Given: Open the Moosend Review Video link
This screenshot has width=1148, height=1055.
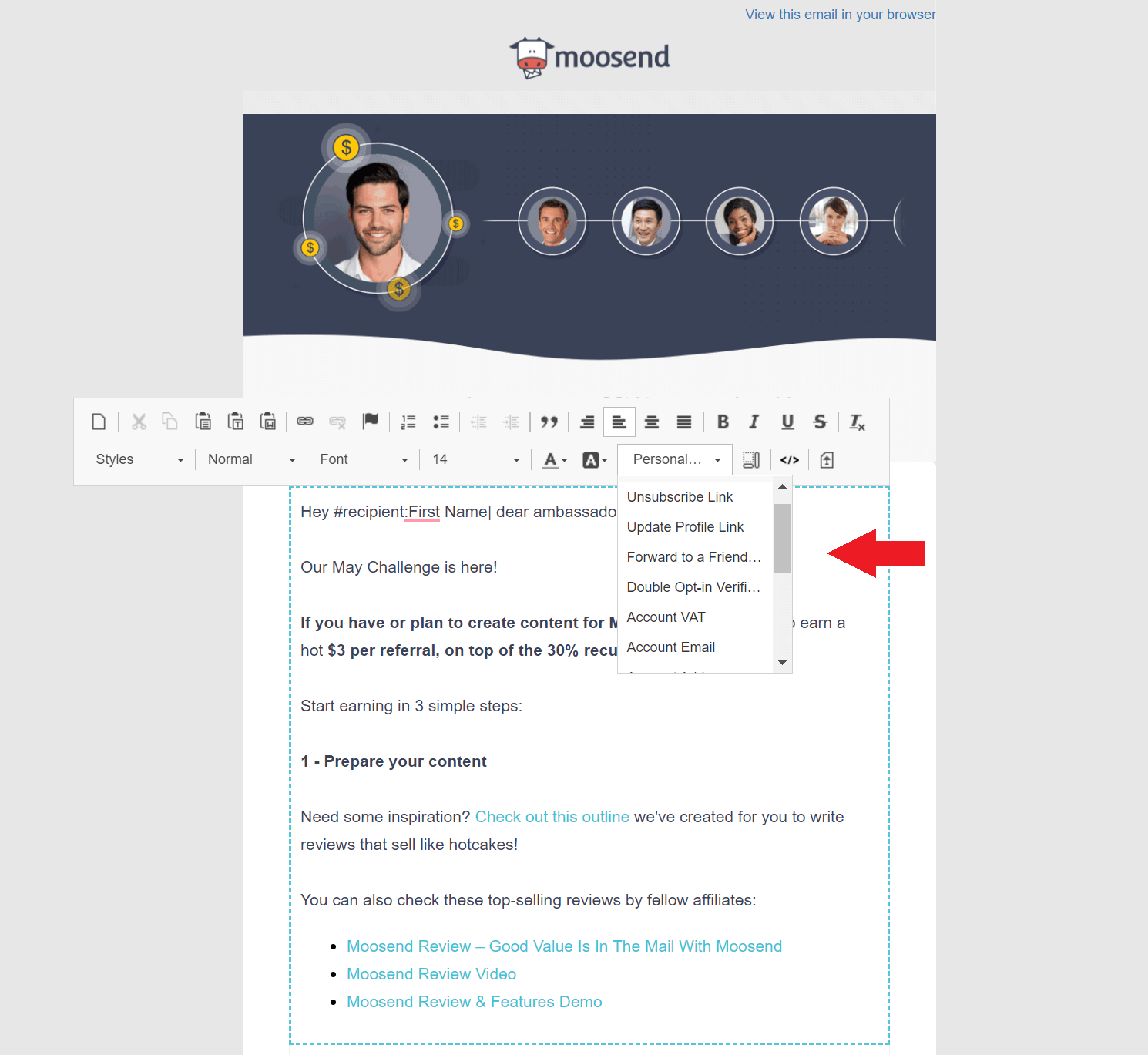Looking at the screenshot, I should coord(431,974).
